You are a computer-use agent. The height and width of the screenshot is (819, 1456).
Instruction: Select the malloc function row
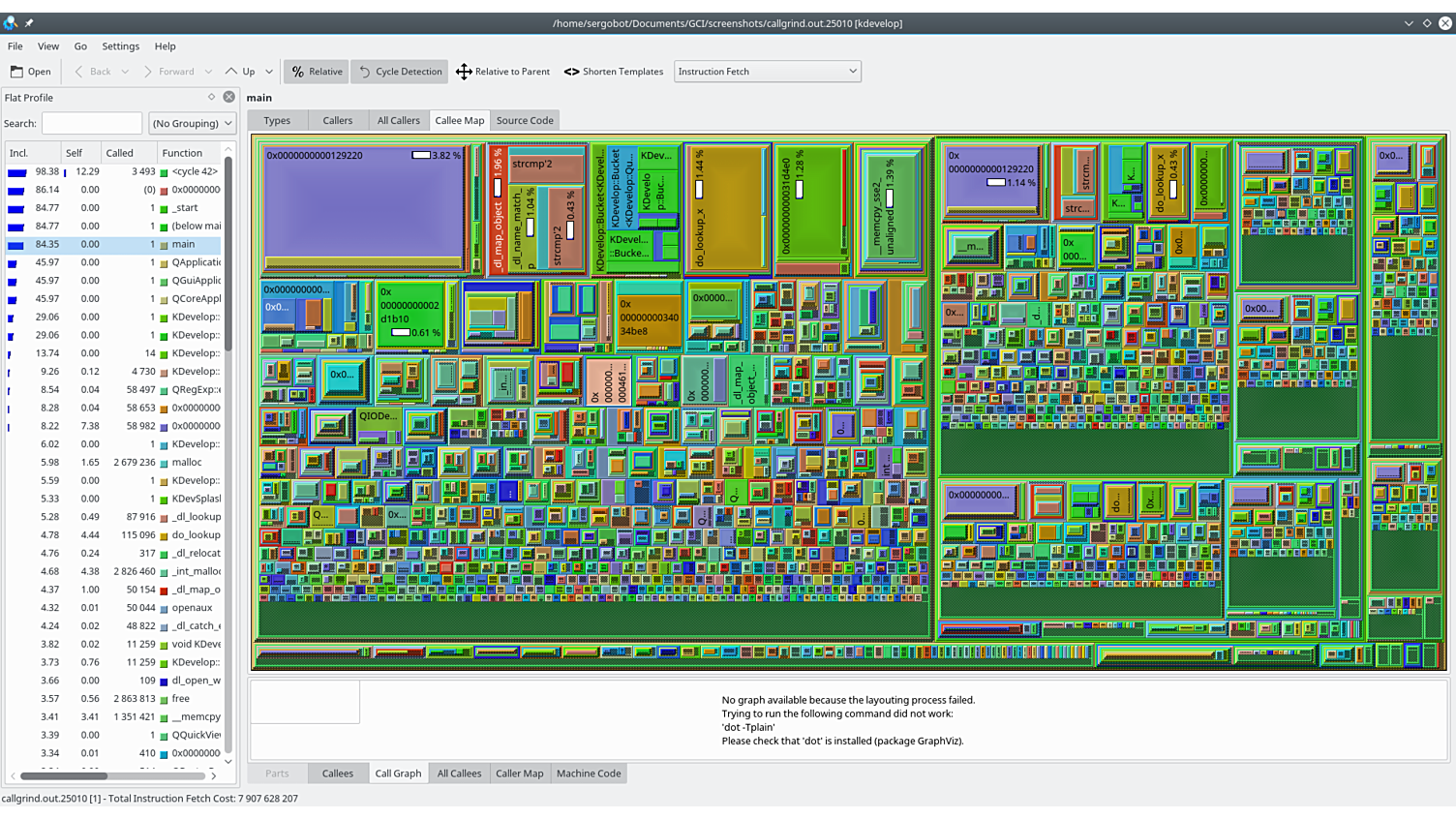pos(186,463)
